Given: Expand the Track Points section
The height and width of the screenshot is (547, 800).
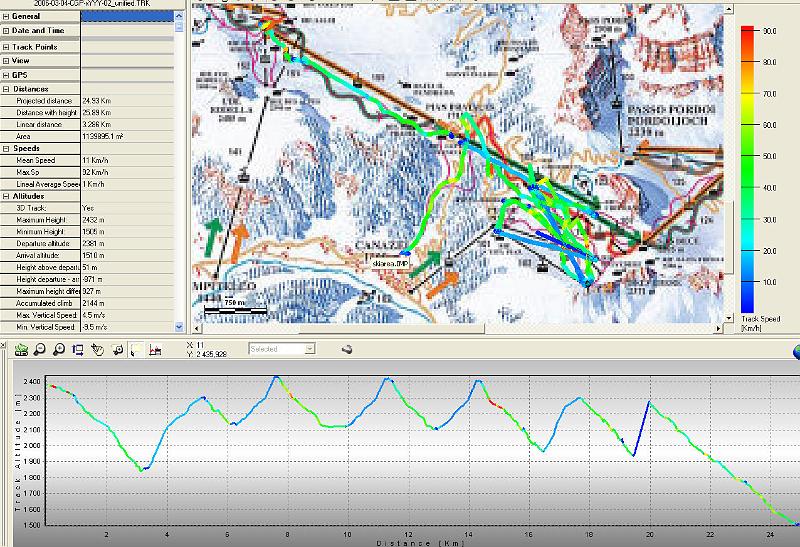Looking at the screenshot, I should coord(6,47).
